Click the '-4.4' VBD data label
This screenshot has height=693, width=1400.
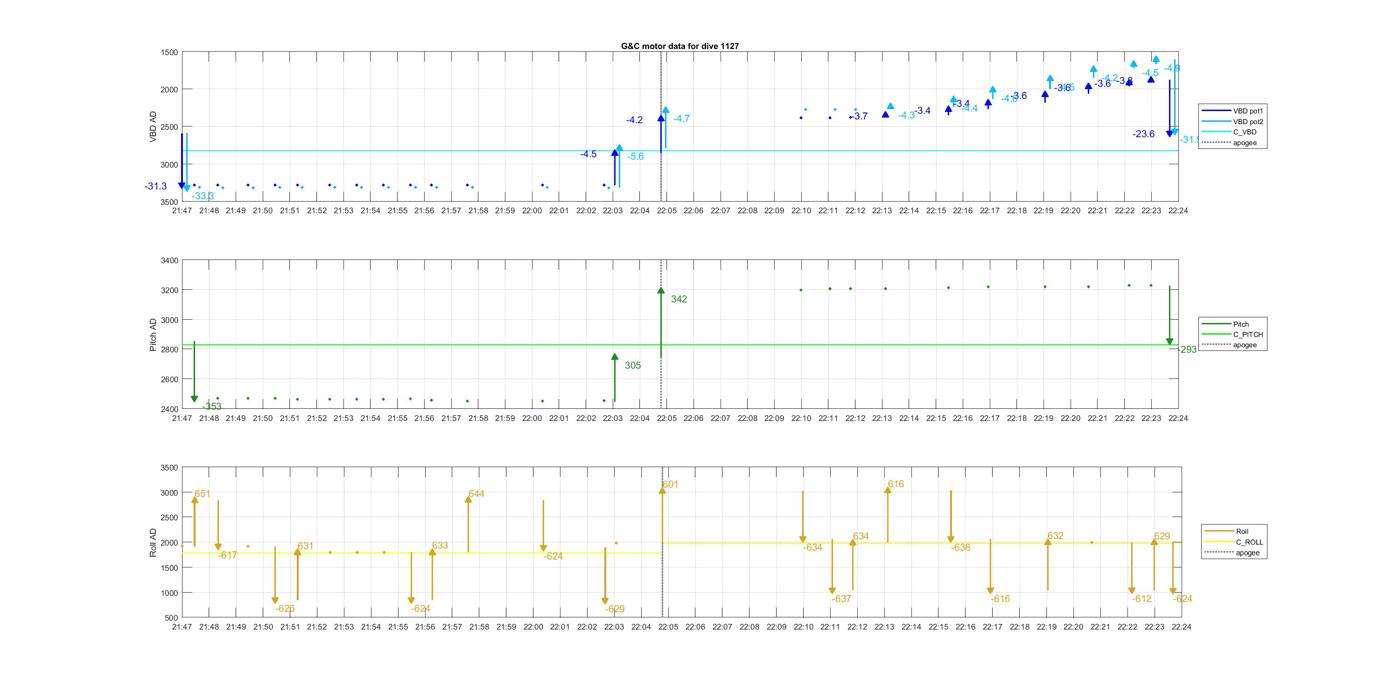pos(969,108)
